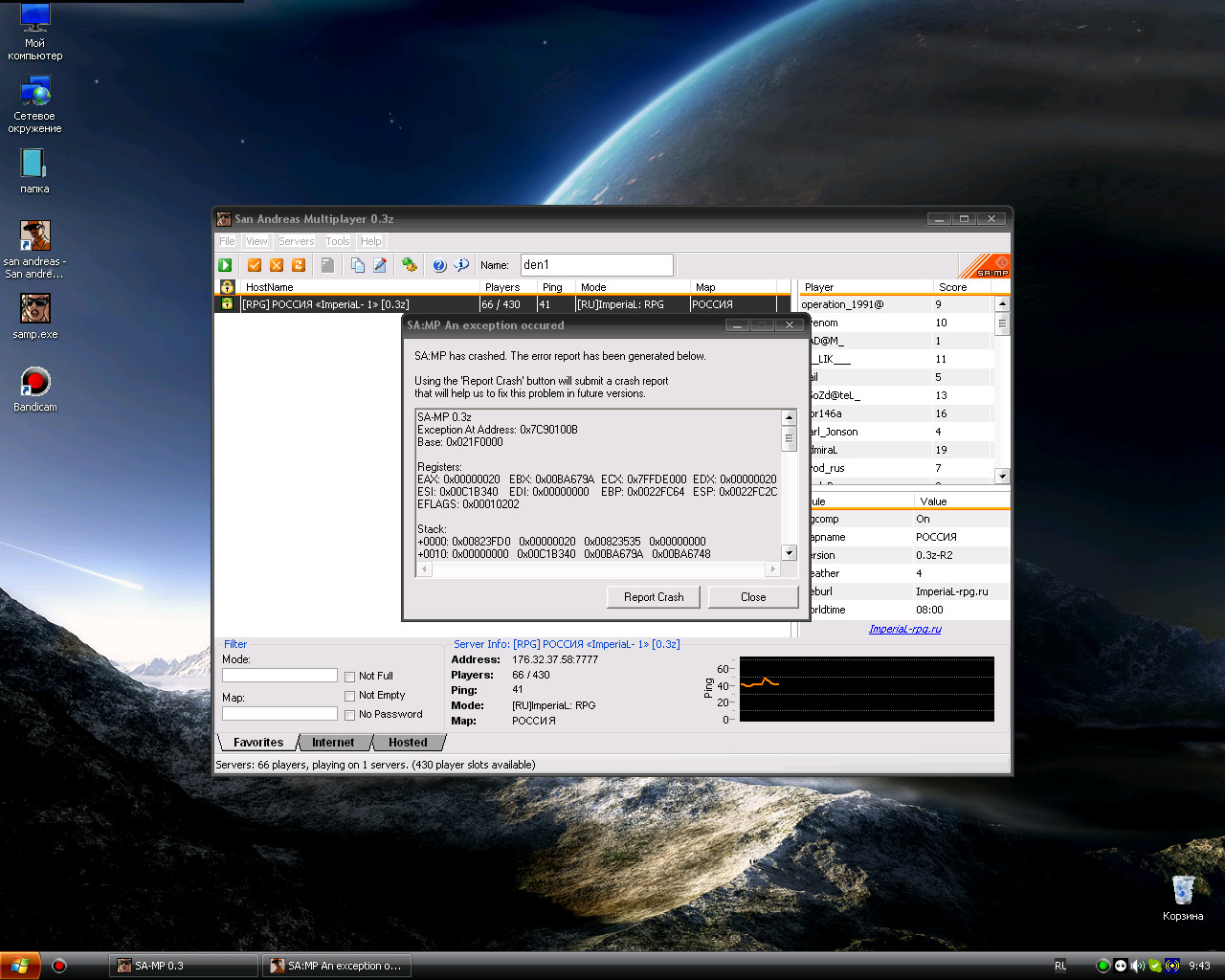This screenshot has height=980, width=1225.
Task: Click the About info speech bubble icon
Action: click(x=461, y=265)
